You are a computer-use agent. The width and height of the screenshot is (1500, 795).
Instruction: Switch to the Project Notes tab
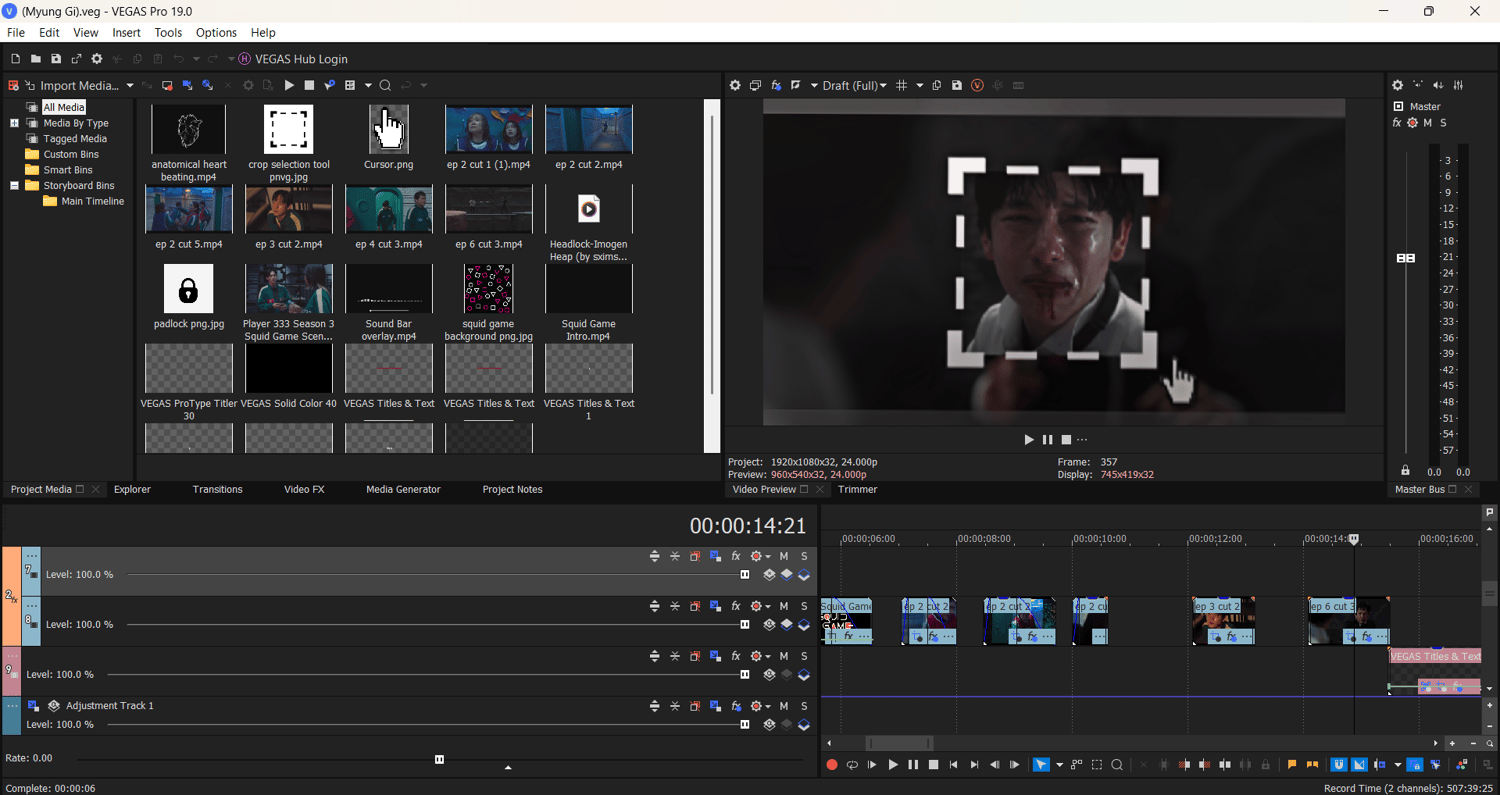pyautogui.click(x=512, y=489)
